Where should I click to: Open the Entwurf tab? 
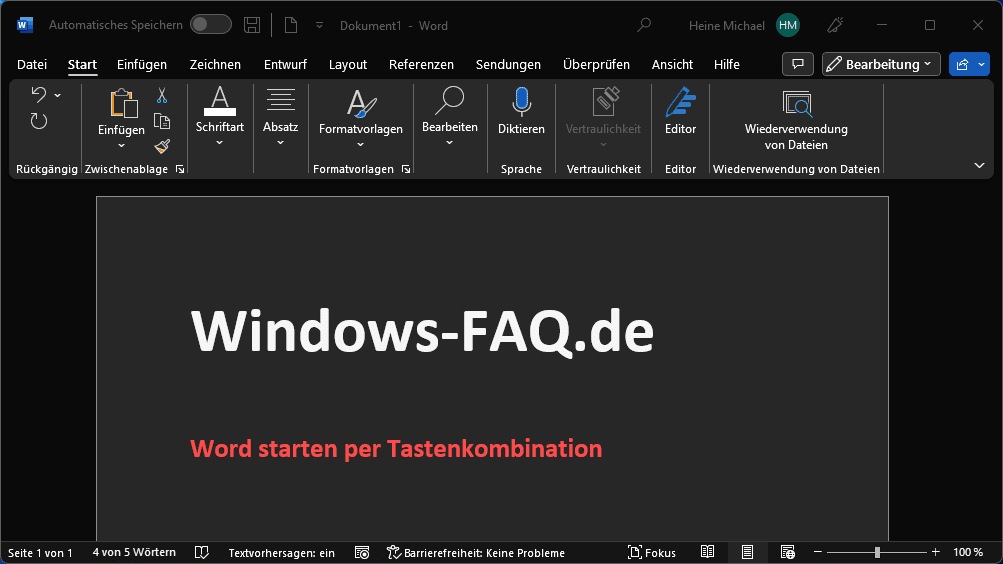tap(285, 65)
